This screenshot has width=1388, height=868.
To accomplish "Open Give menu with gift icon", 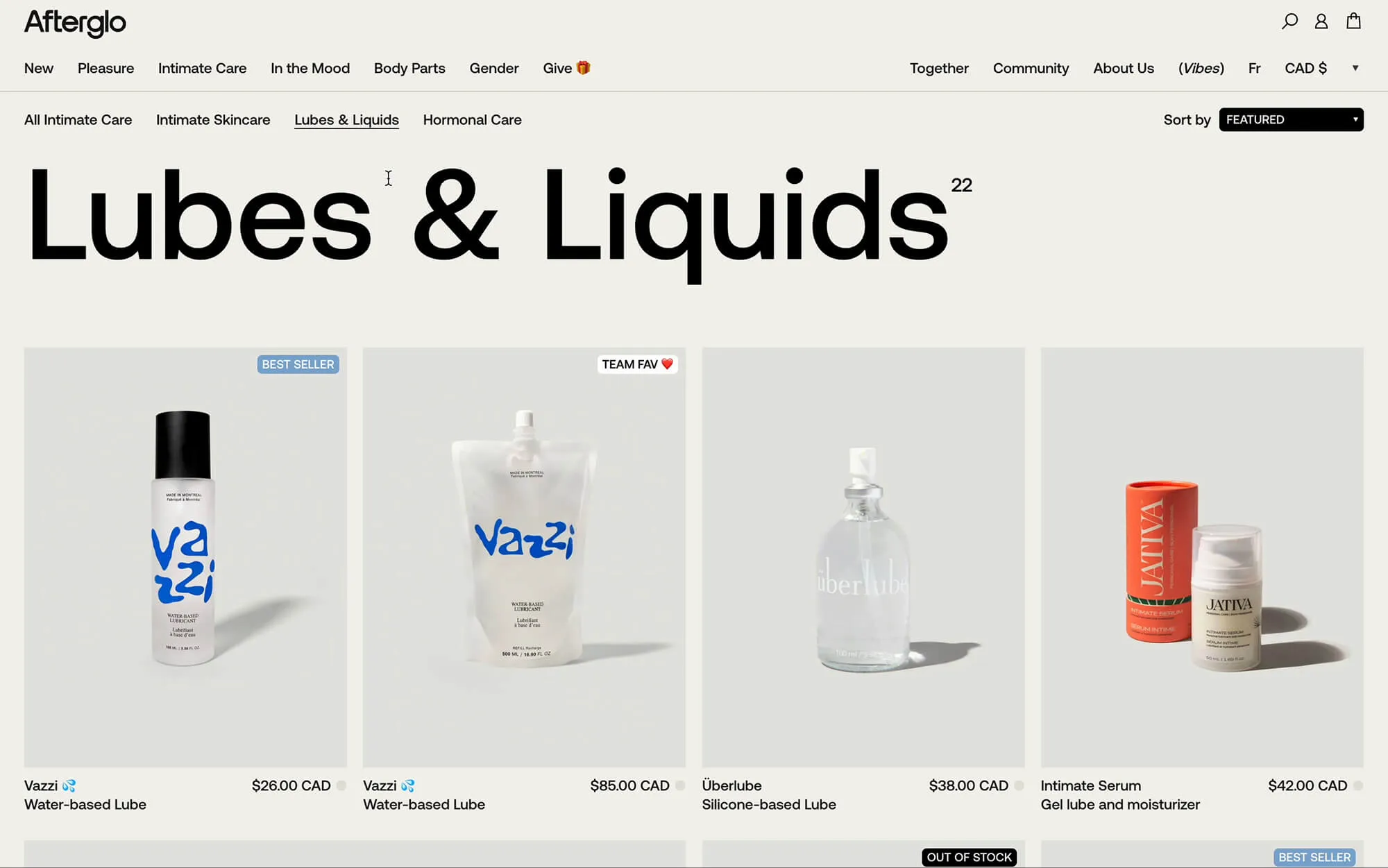I will point(566,68).
